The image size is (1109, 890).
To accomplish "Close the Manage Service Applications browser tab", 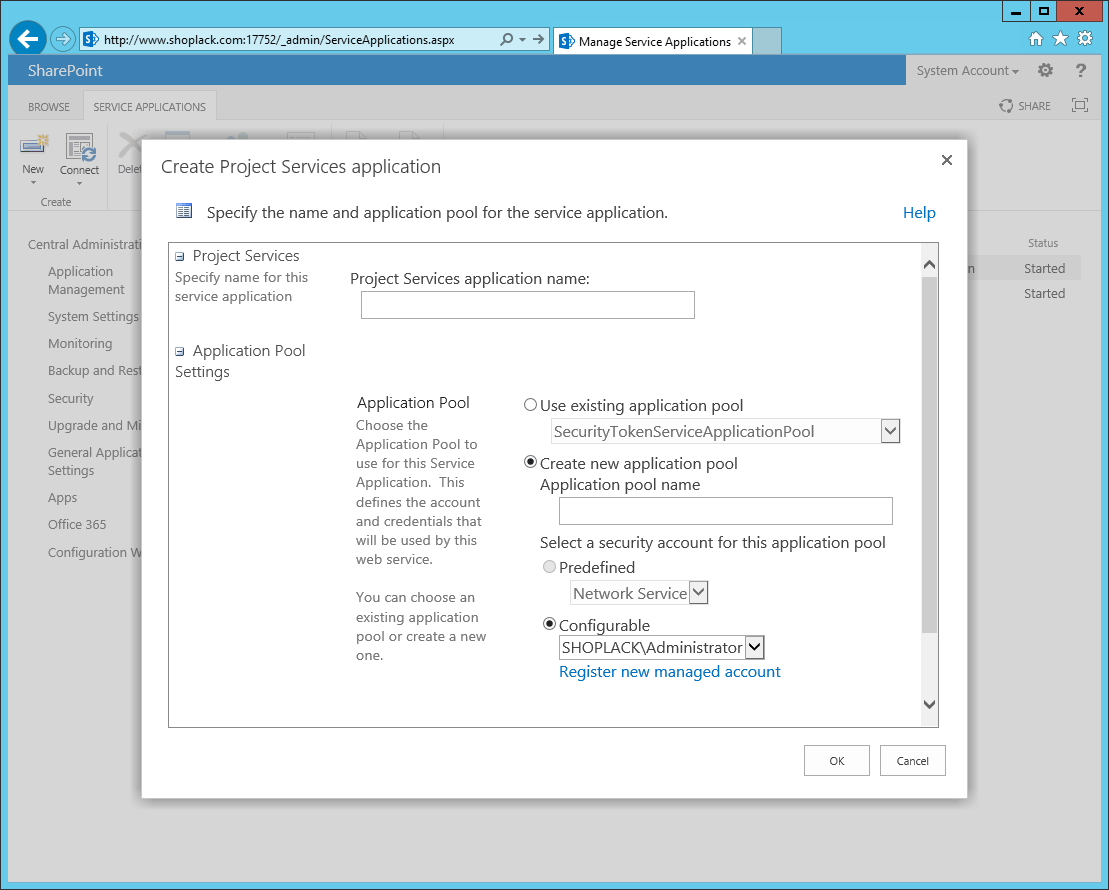I will tap(741, 41).
